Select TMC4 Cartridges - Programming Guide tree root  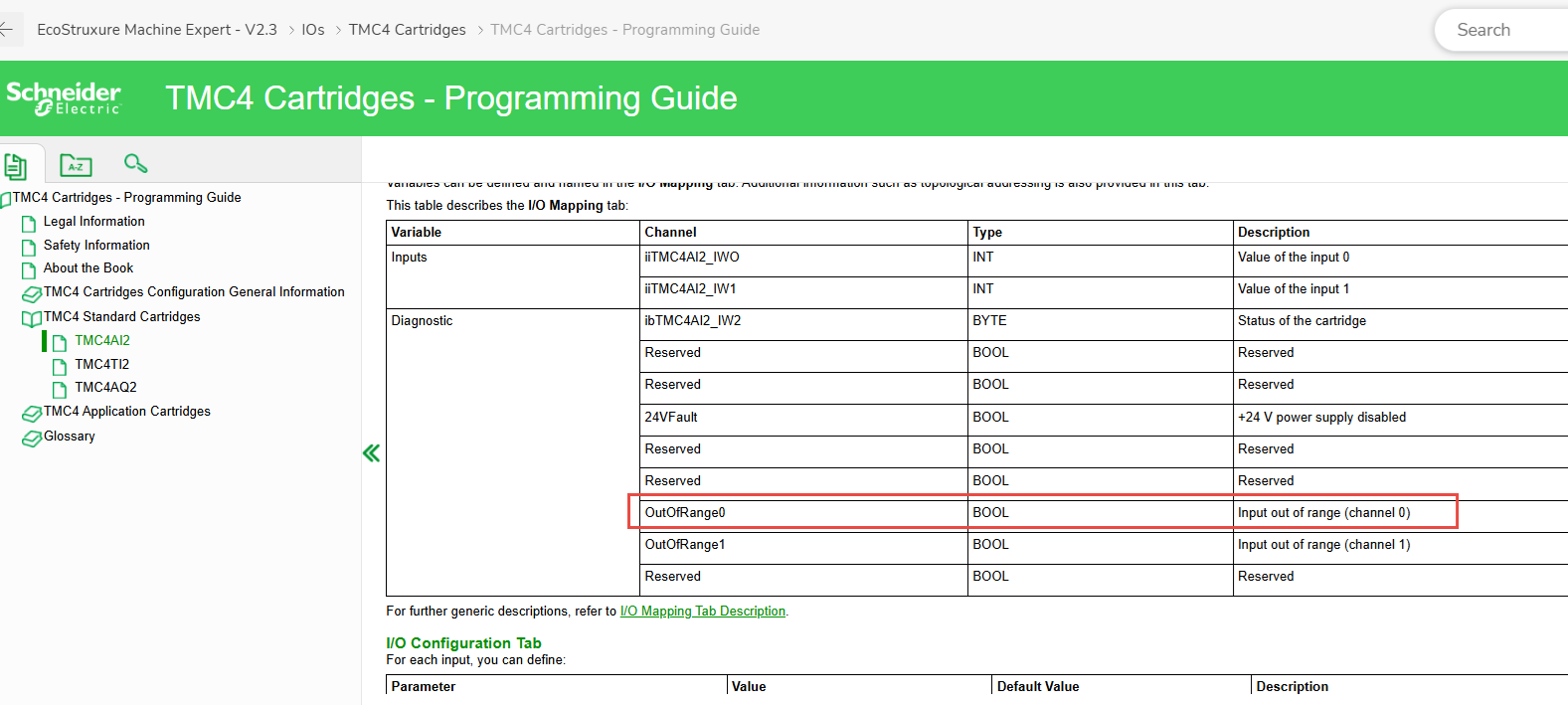(x=127, y=198)
